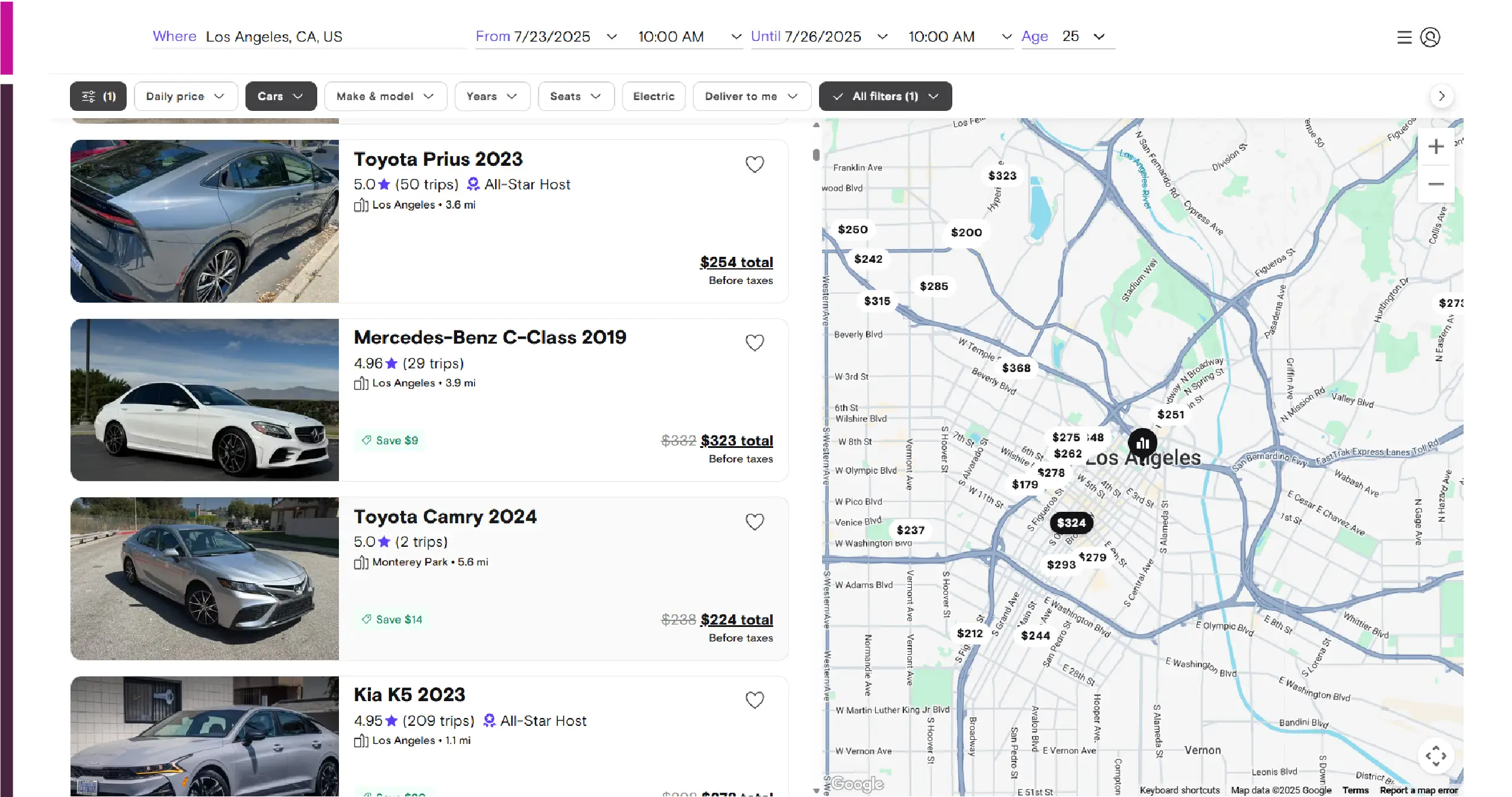Image resolution: width=1512 pixels, height=797 pixels.
Task: Zoom out on the map
Action: (1436, 184)
